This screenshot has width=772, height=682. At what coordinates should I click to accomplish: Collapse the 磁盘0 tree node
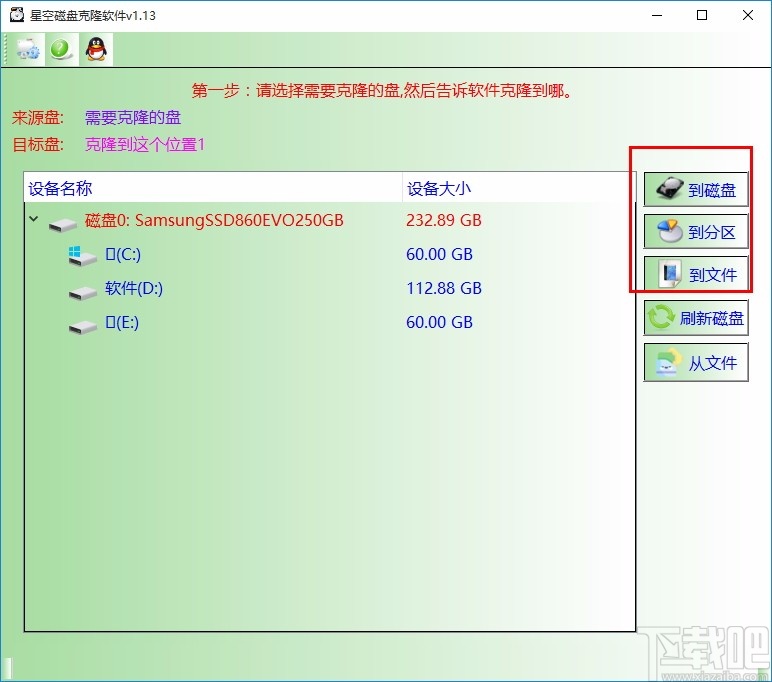click(33, 219)
